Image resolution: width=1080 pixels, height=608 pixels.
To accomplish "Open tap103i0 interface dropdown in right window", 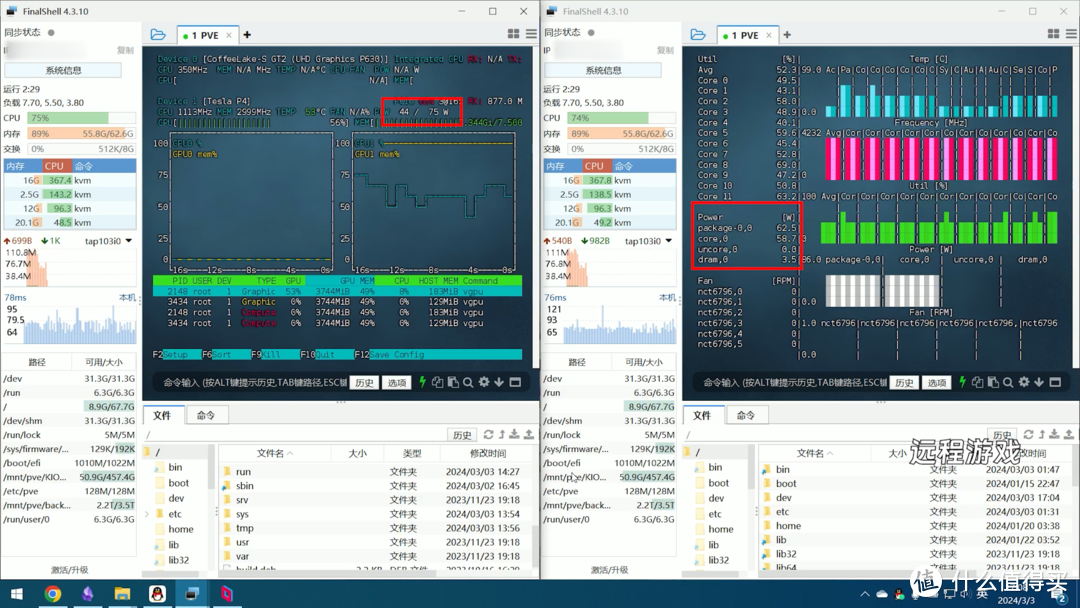I will tap(668, 241).
